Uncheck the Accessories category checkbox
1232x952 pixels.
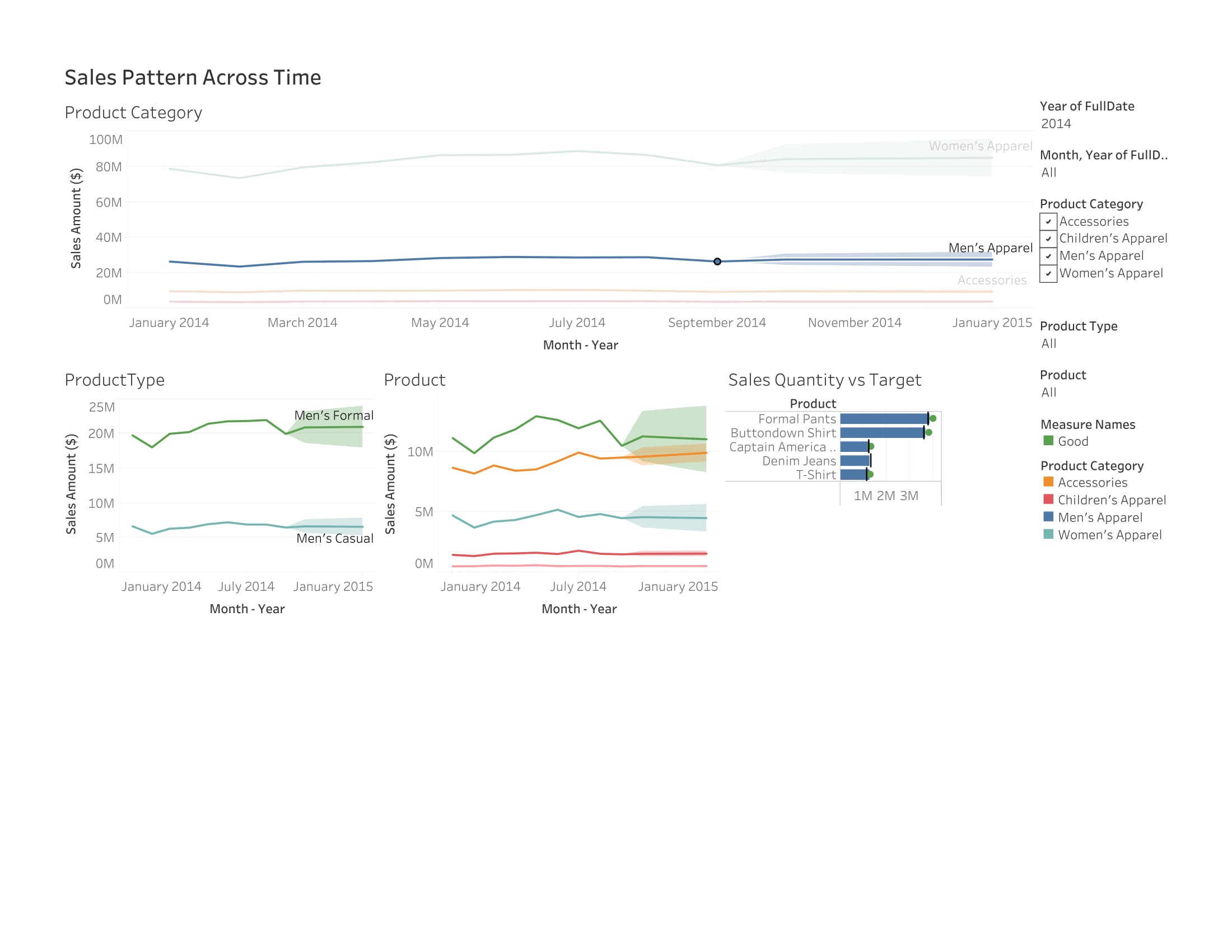pos(1048,222)
